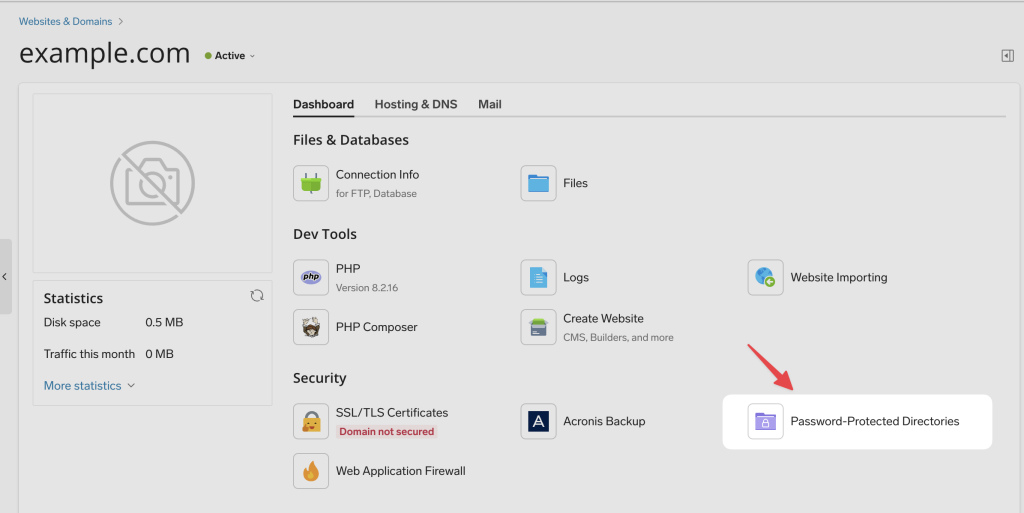This screenshot has width=1024, height=513.
Task: Open the Connection Info plug icon
Action: pos(311,183)
